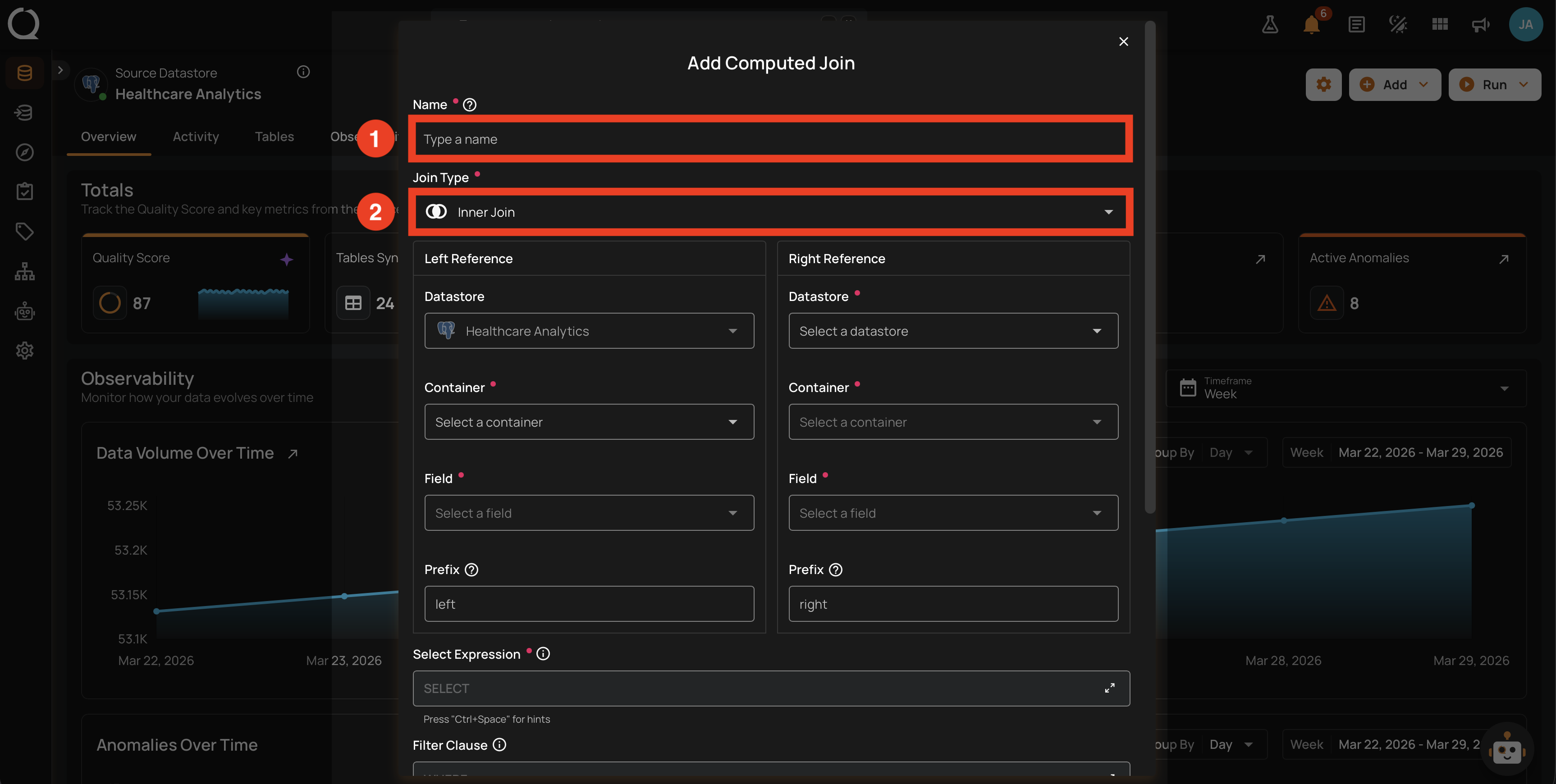Click the right Prefix help icon
This screenshot has width=1556, height=784.
[x=836, y=570]
